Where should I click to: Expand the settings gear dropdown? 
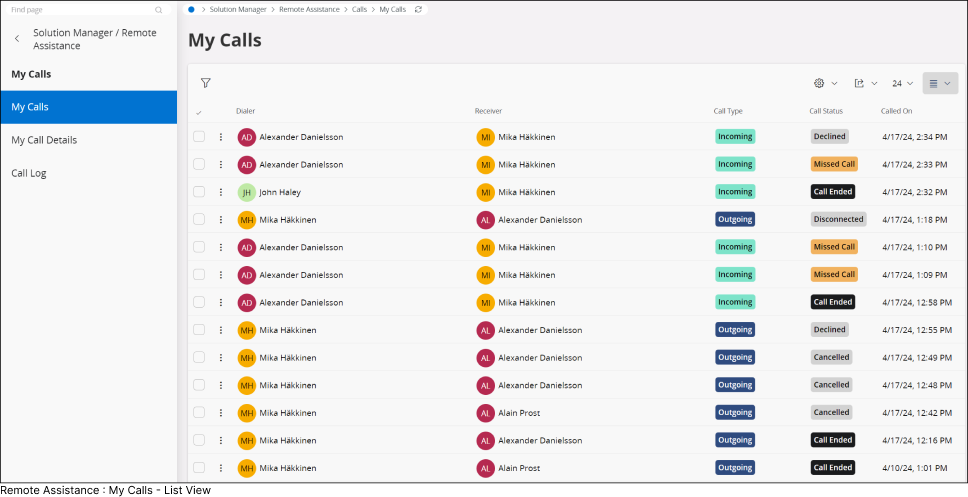point(825,84)
